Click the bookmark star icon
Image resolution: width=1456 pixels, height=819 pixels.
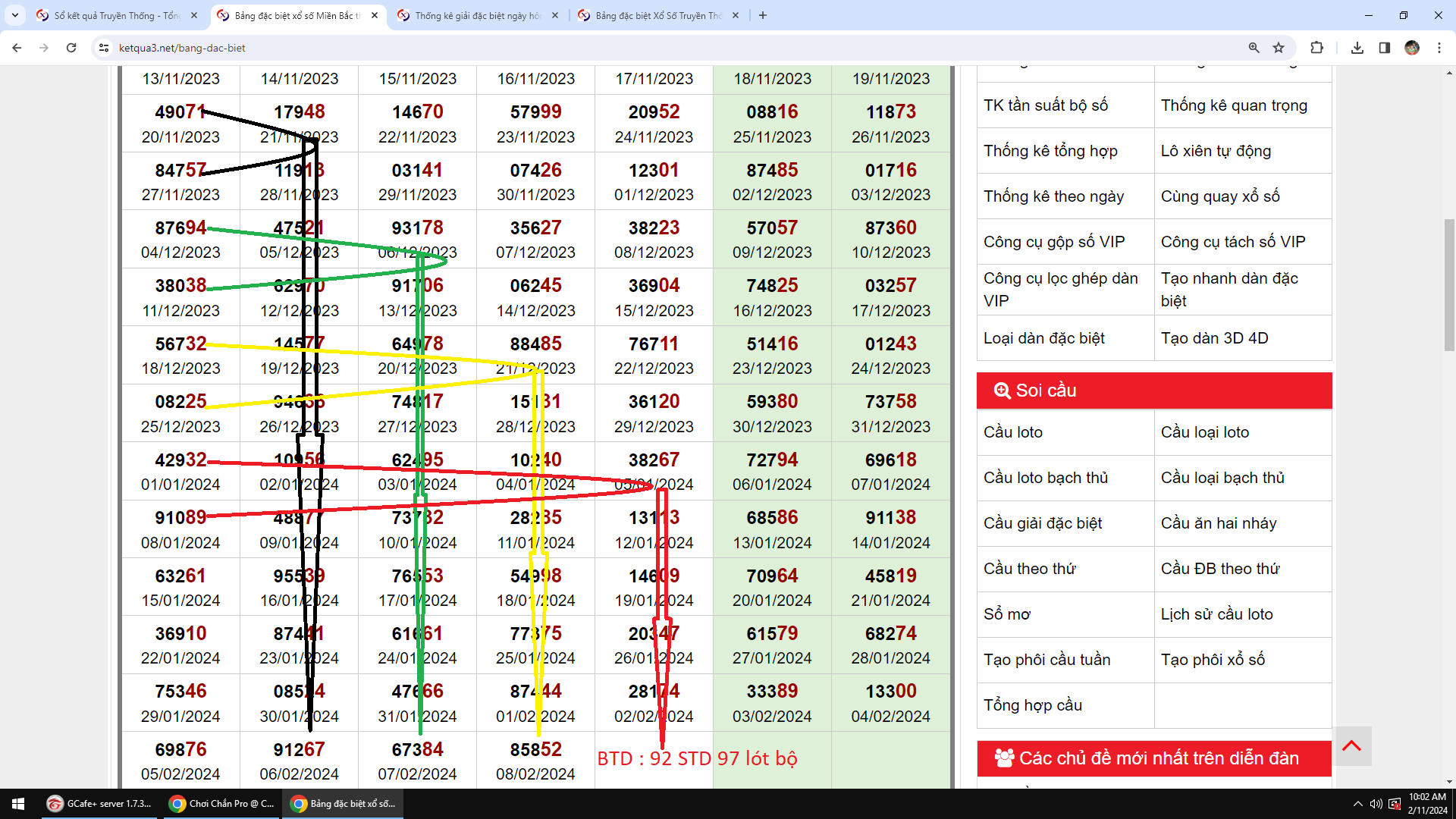(1279, 48)
